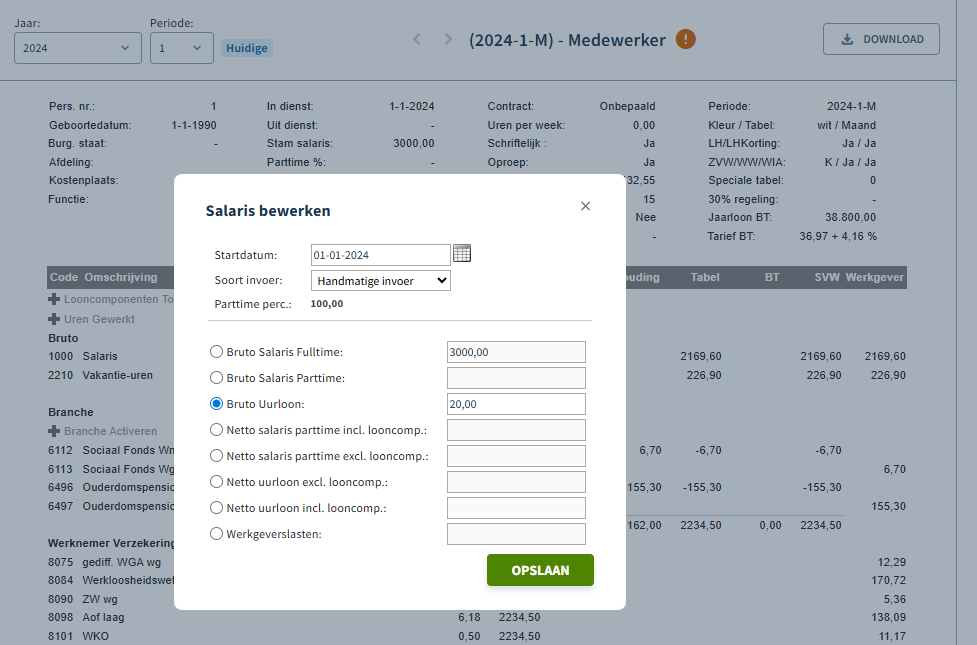Click the 8101 WKO row

(477, 636)
